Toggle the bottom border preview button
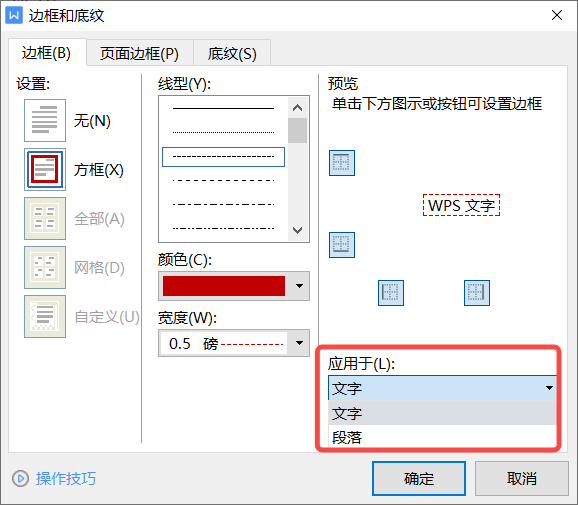Image resolution: width=578 pixels, height=505 pixels. tap(342, 245)
